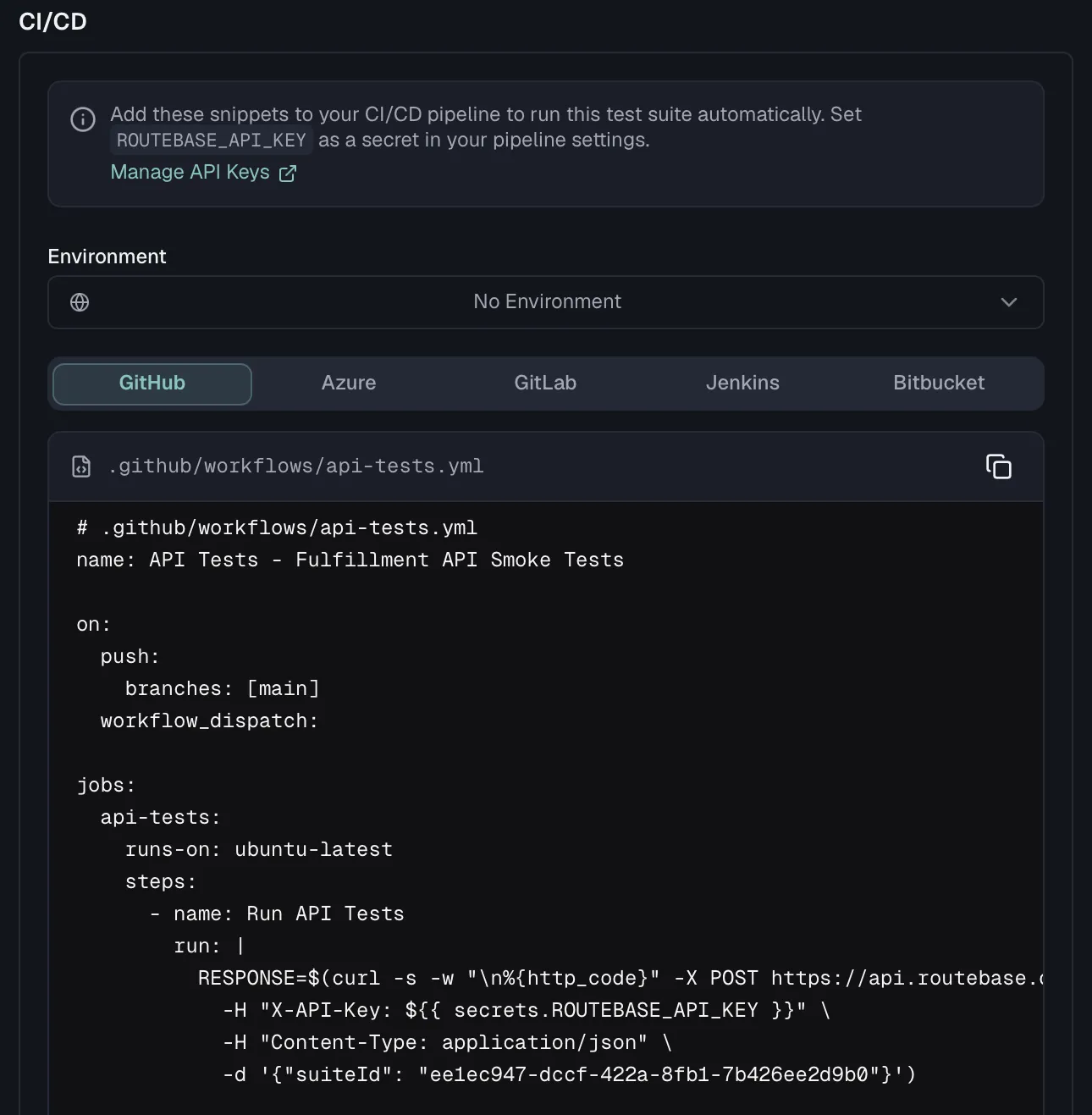Click the Content-Type application/json line
Image resolution: width=1092 pixels, height=1115 pixels.
tap(447, 1043)
